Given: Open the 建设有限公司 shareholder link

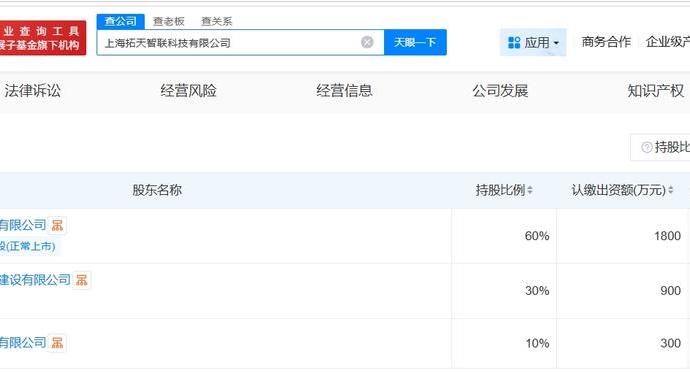Looking at the screenshot, I should click(35, 280).
